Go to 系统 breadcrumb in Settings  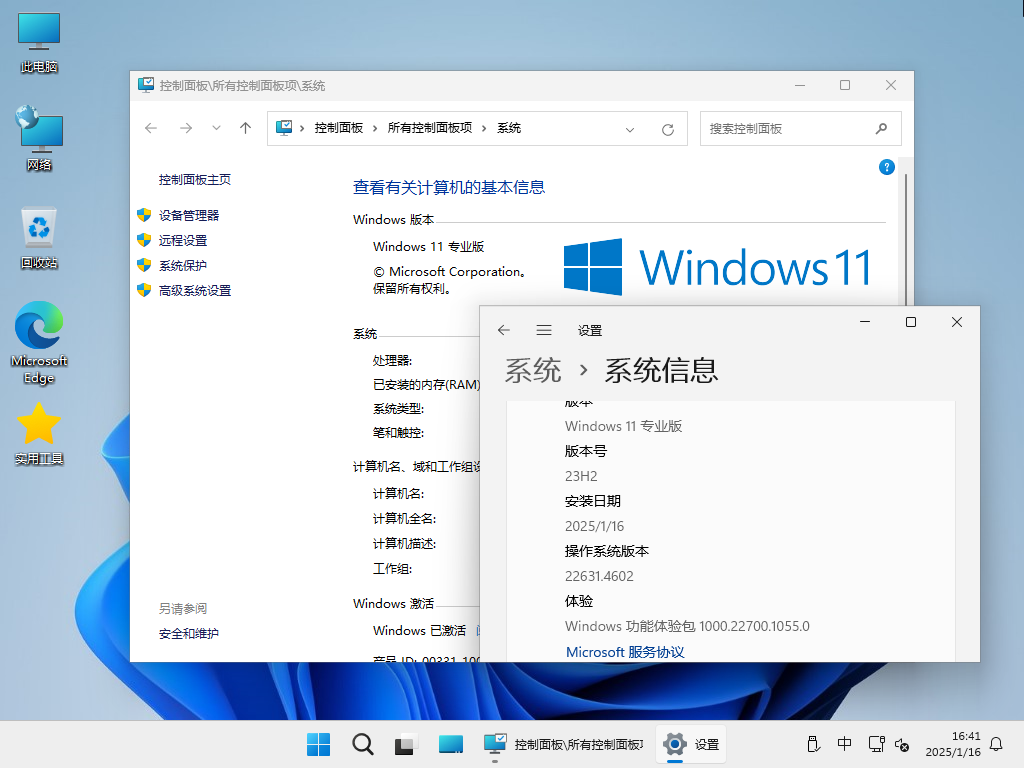click(533, 370)
